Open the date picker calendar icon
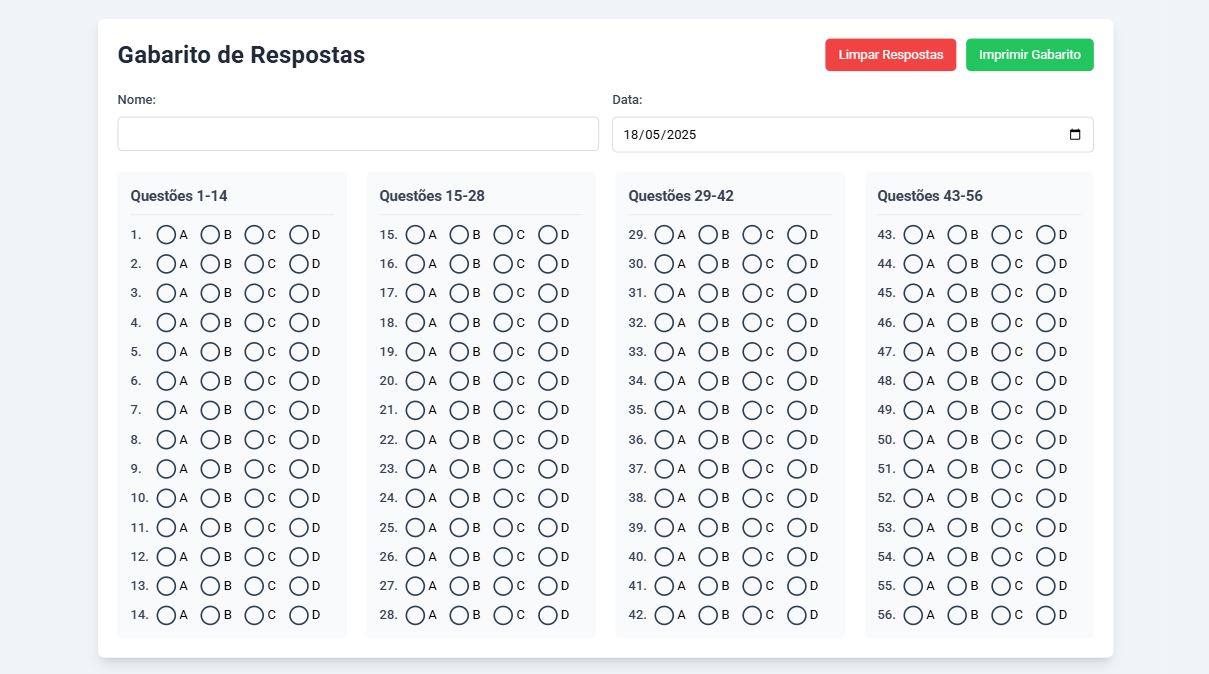The height and width of the screenshot is (674, 1209). tap(1075, 135)
